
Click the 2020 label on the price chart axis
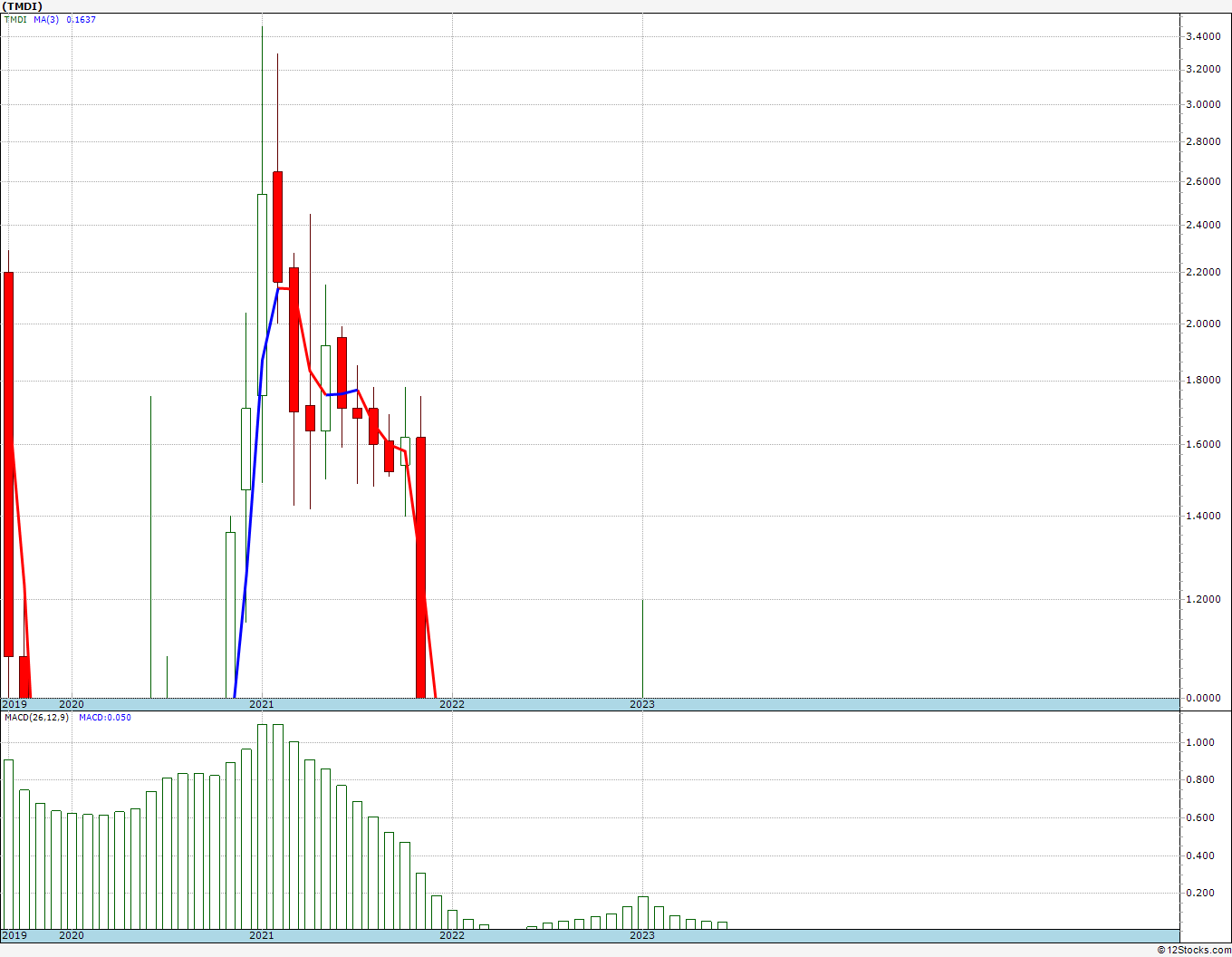[x=71, y=704]
